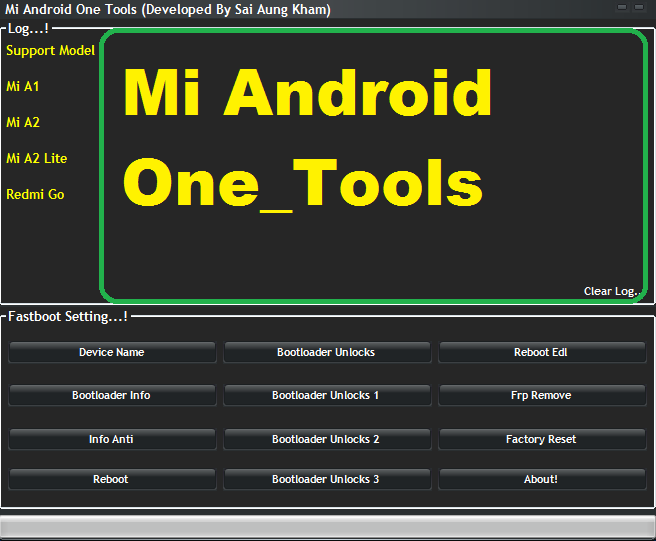656x541 pixels.
Task: Click the bottom progress bar
Action: pyautogui.click(x=328, y=526)
